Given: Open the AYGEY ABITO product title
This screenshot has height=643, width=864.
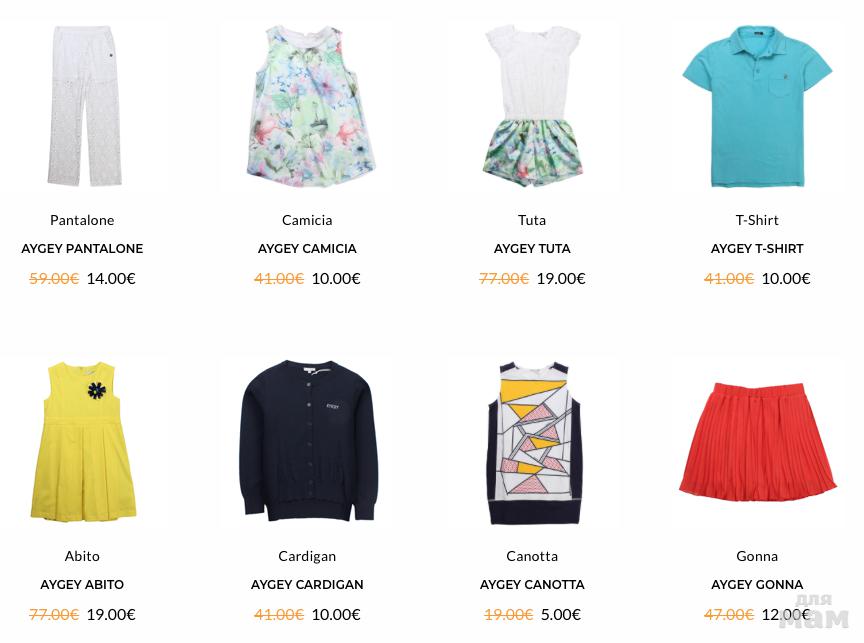Looking at the screenshot, I should (82, 585).
